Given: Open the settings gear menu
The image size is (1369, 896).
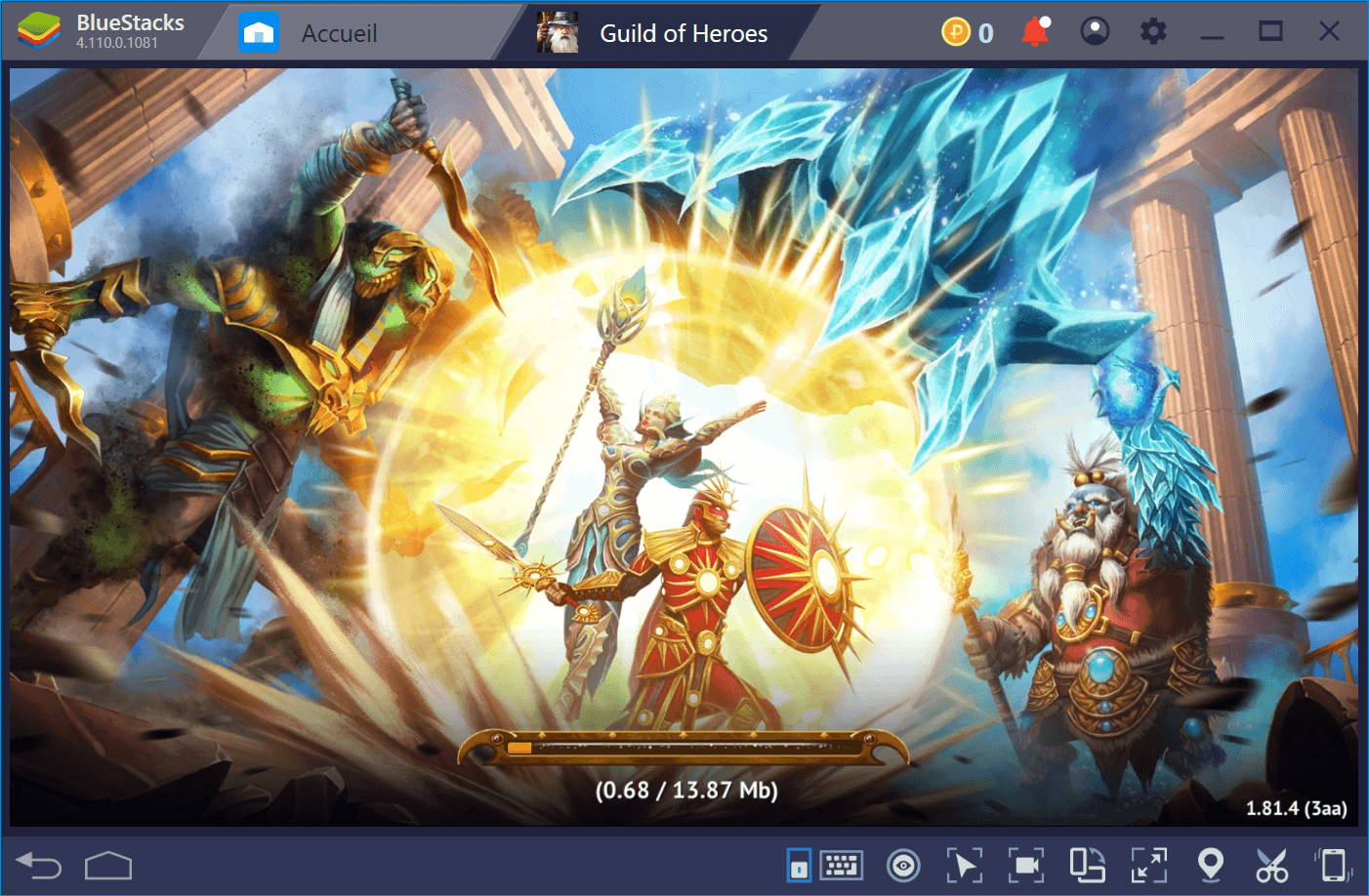Looking at the screenshot, I should (1153, 32).
